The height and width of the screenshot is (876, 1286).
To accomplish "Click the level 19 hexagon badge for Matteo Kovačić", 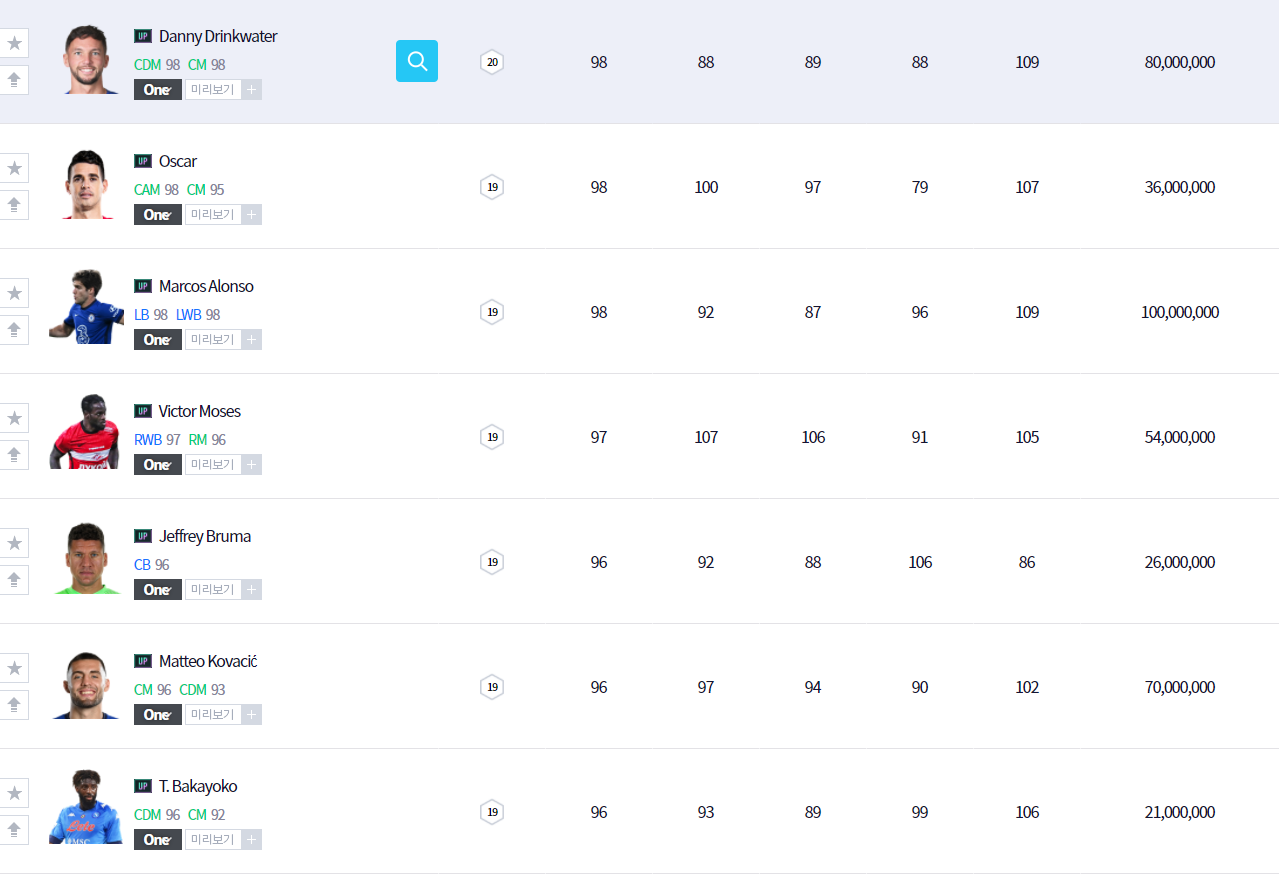I will pyautogui.click(x=491, y=687).
